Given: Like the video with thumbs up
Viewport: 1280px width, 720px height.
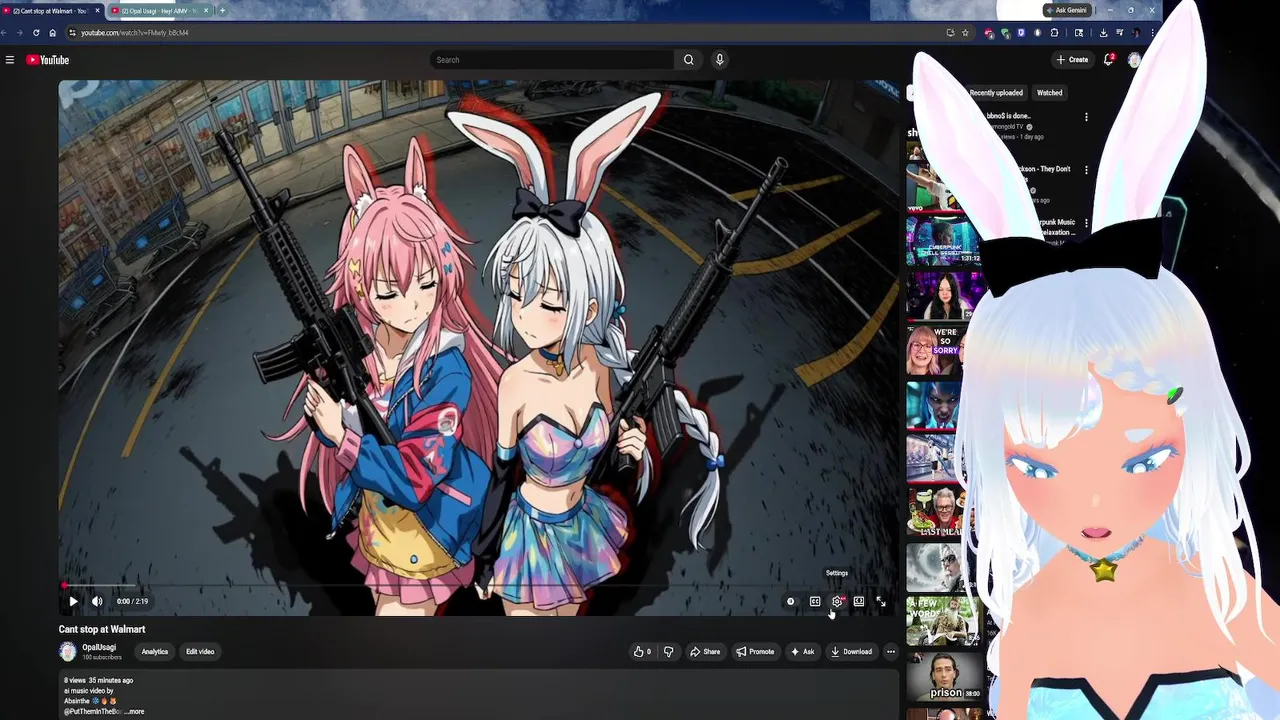Looking at the screenshot, I should 642,652.
